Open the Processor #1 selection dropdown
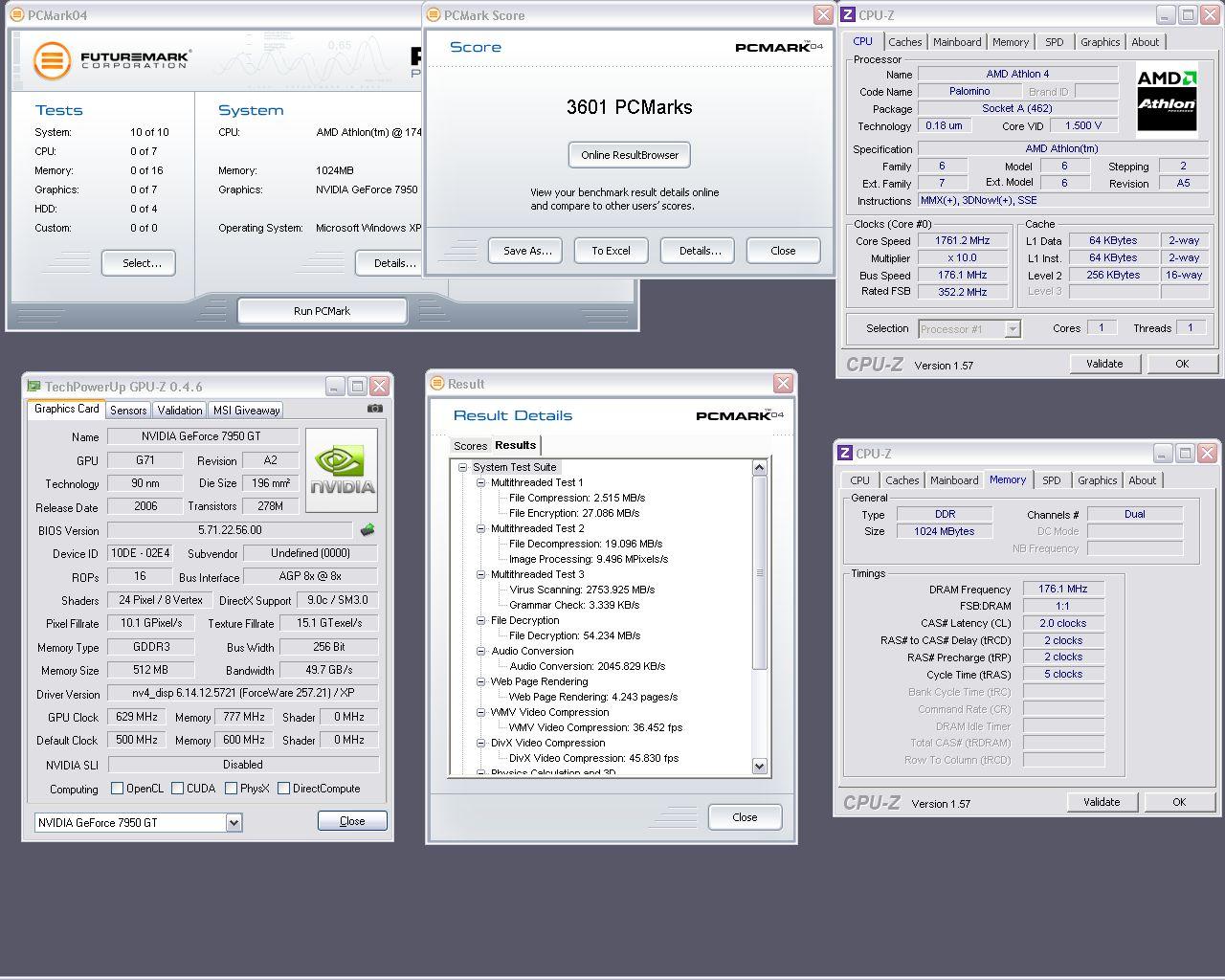This screenshot has height=980, width=1225. coord(1013,328)
